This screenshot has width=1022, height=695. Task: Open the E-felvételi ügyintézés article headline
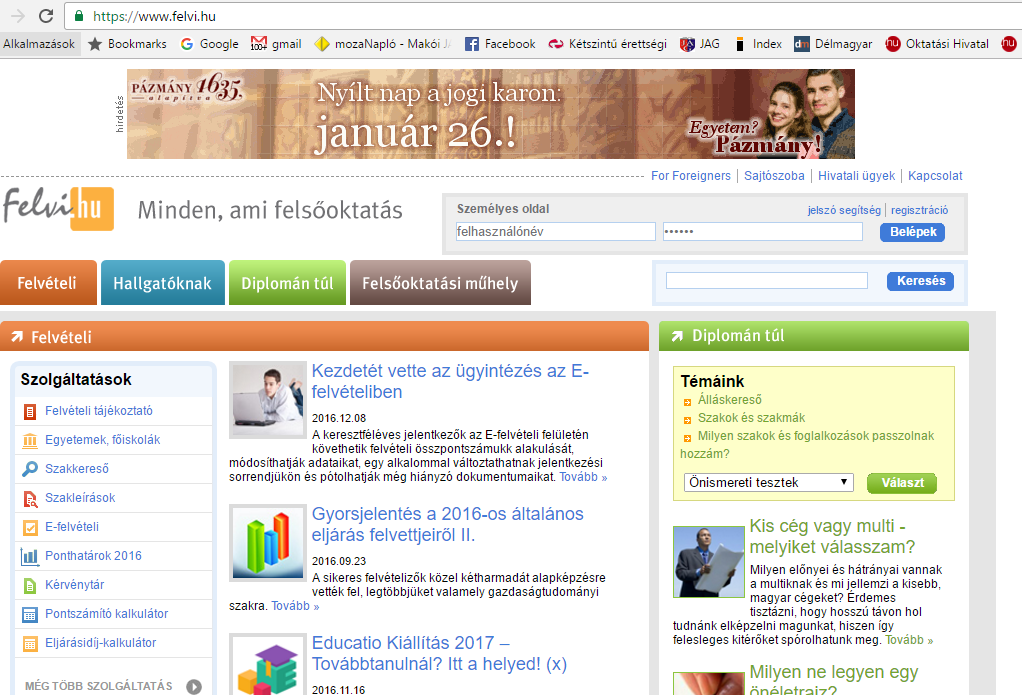click(x=450, y=381)
